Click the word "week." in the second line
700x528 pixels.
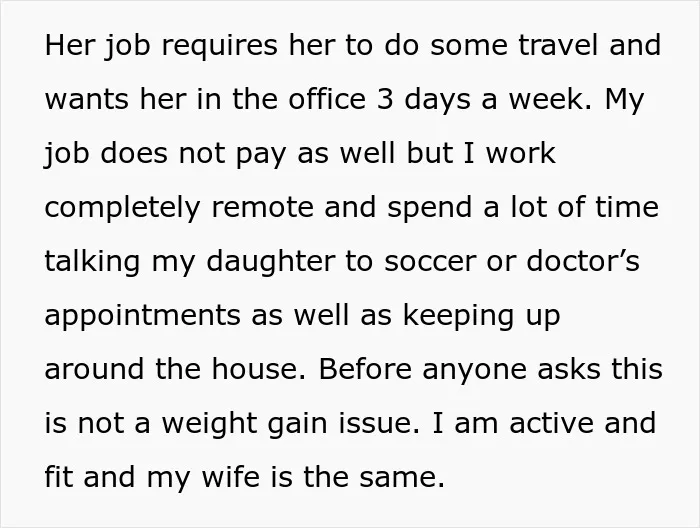click(551, 99)
